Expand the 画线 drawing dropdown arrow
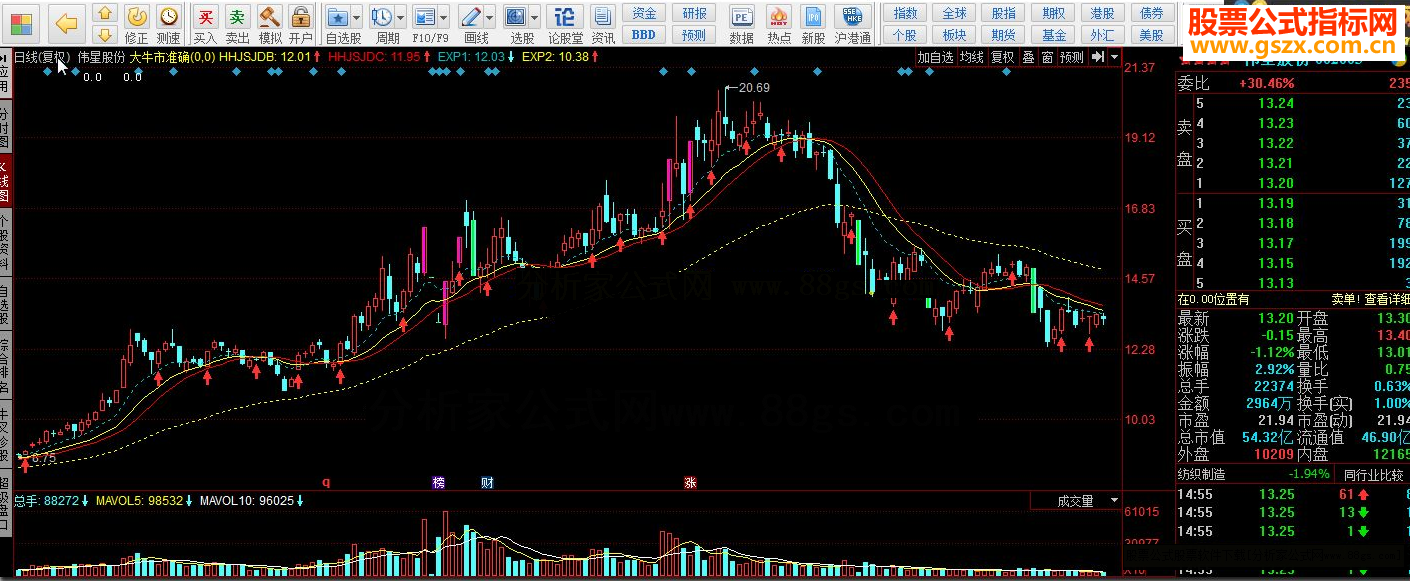The width and height of the screenshot is (1410, 581). 489,18
